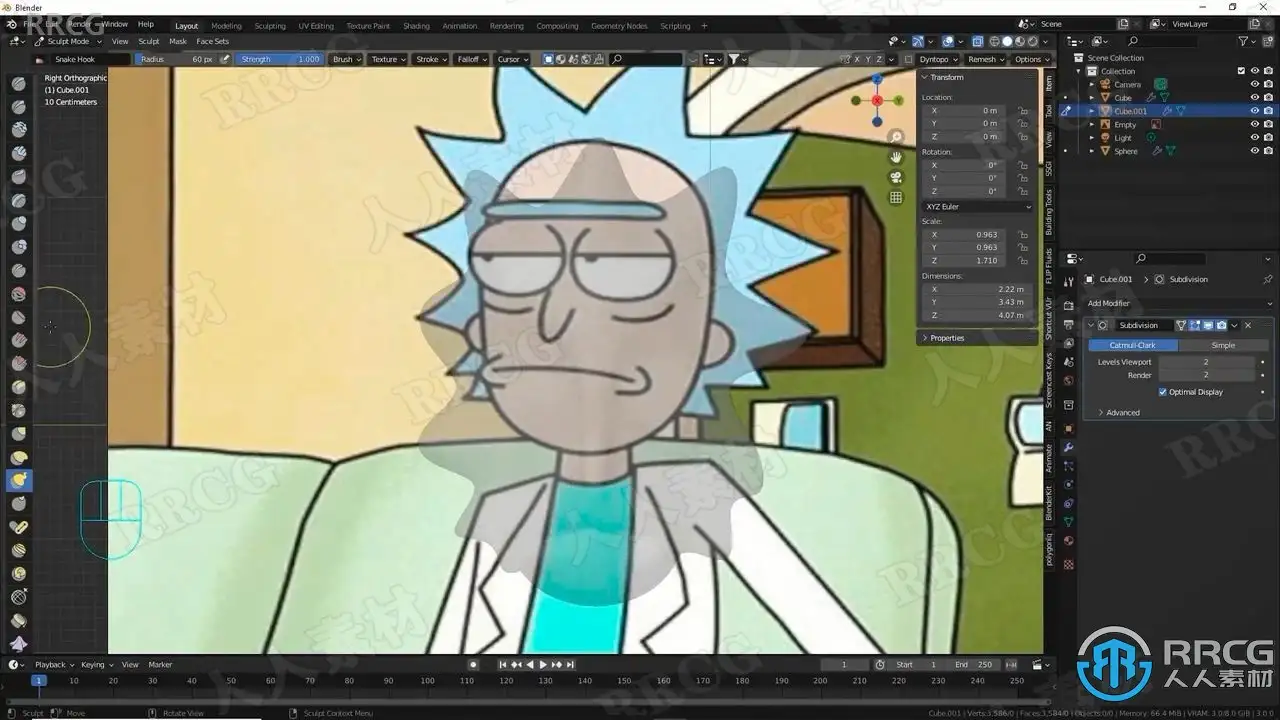Image resolution: width=1280 pixels, height=720 pixels.
Task: Select Simple subdivision type
Action: click(1223, 345)
